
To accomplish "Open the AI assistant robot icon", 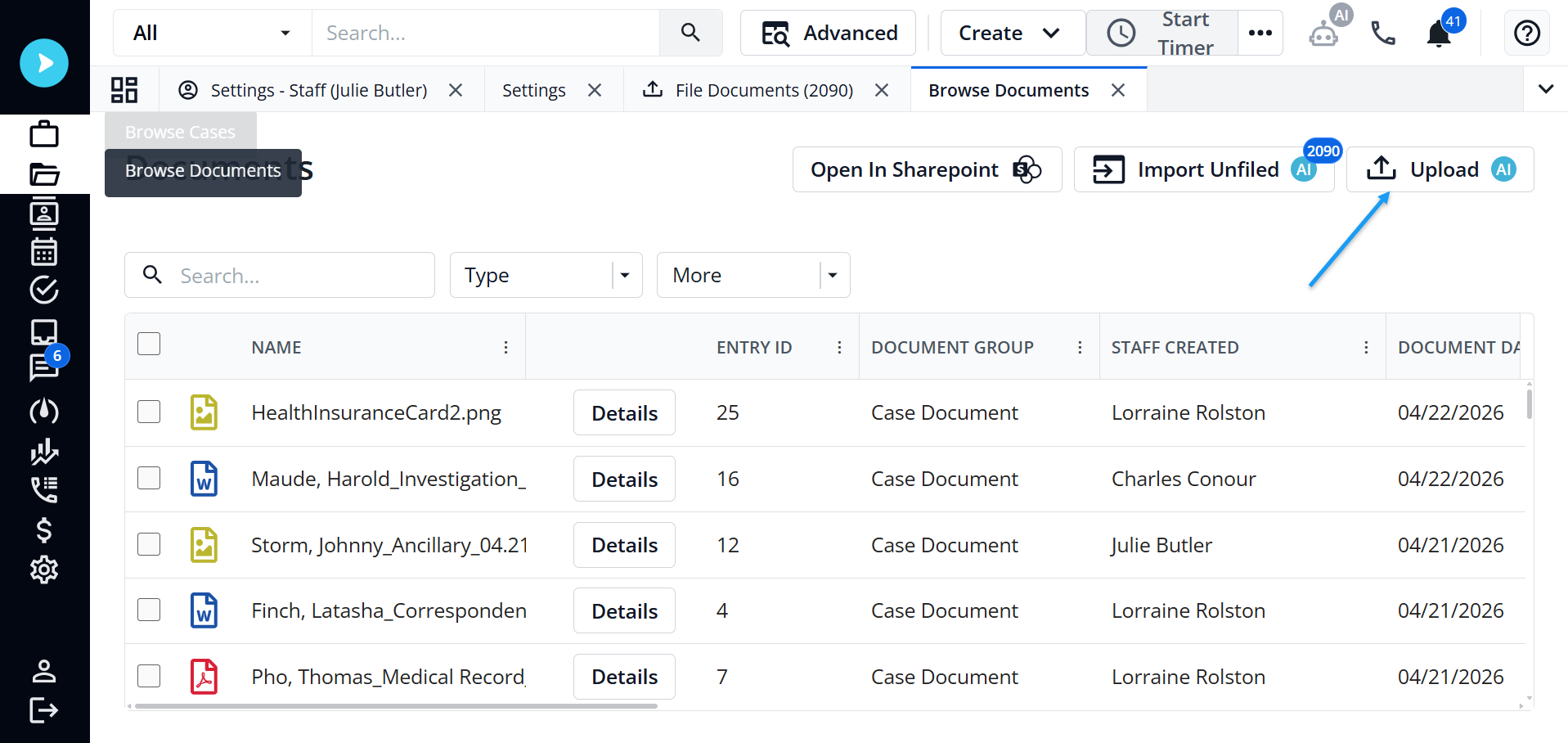I will pyautogui.click(x=1323, y=34).
